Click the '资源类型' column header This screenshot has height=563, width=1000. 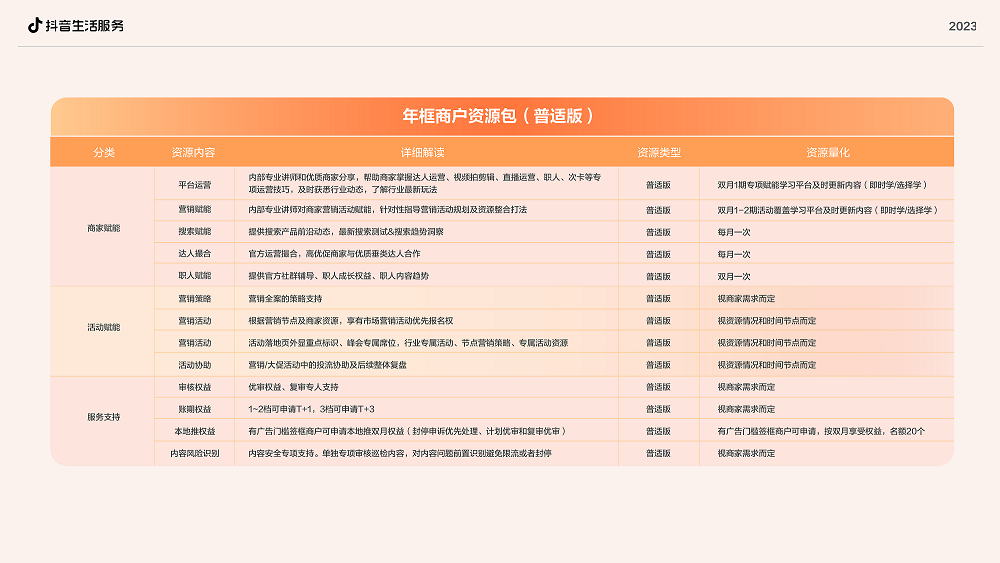coord(659,152)
